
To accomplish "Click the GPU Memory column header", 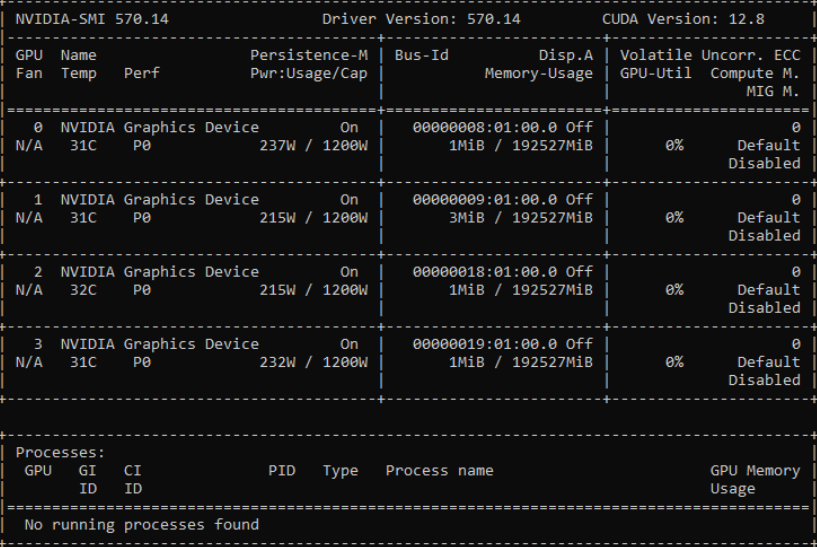I will [x=755, y=470].
